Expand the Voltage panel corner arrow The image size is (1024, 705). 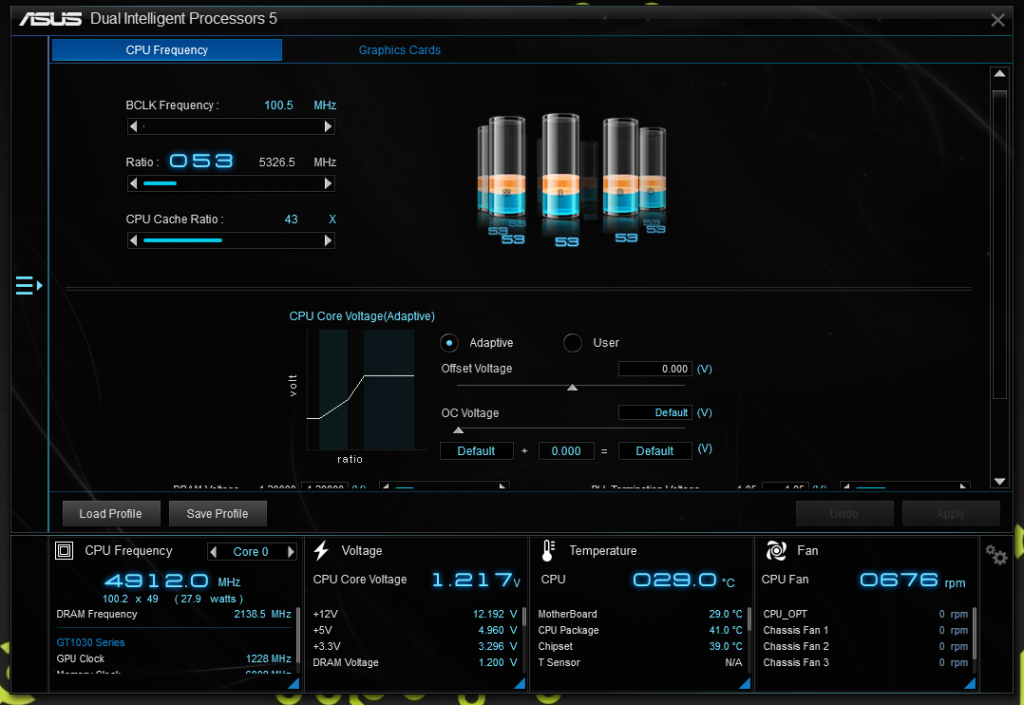point(518,683)
